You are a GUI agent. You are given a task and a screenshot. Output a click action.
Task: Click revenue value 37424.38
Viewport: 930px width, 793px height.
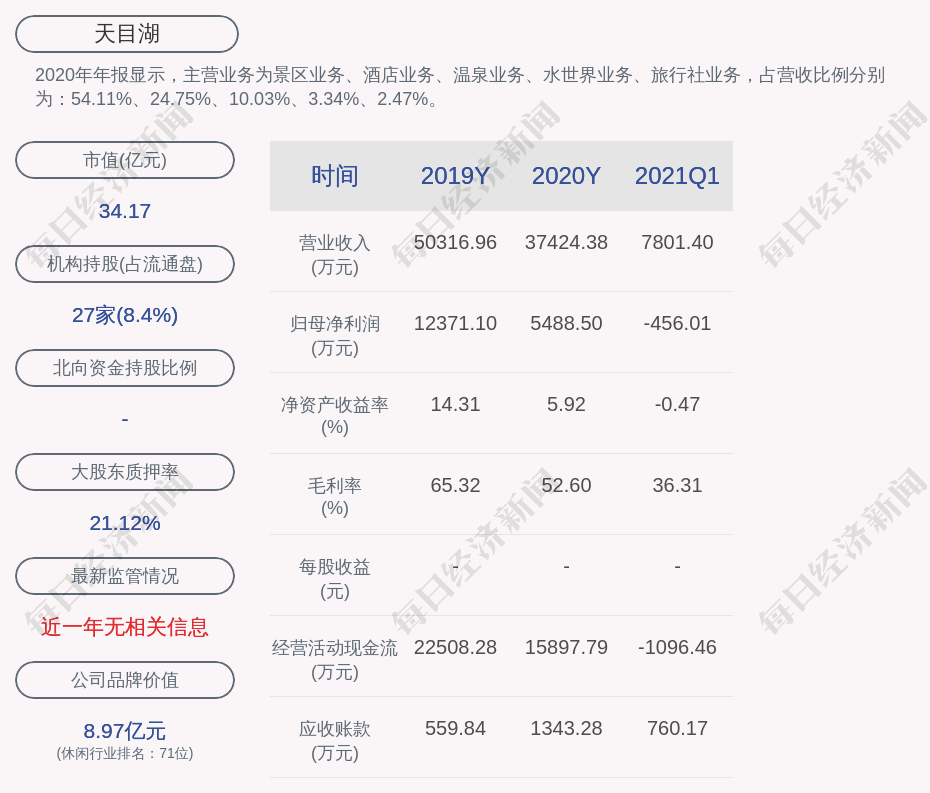566,243
